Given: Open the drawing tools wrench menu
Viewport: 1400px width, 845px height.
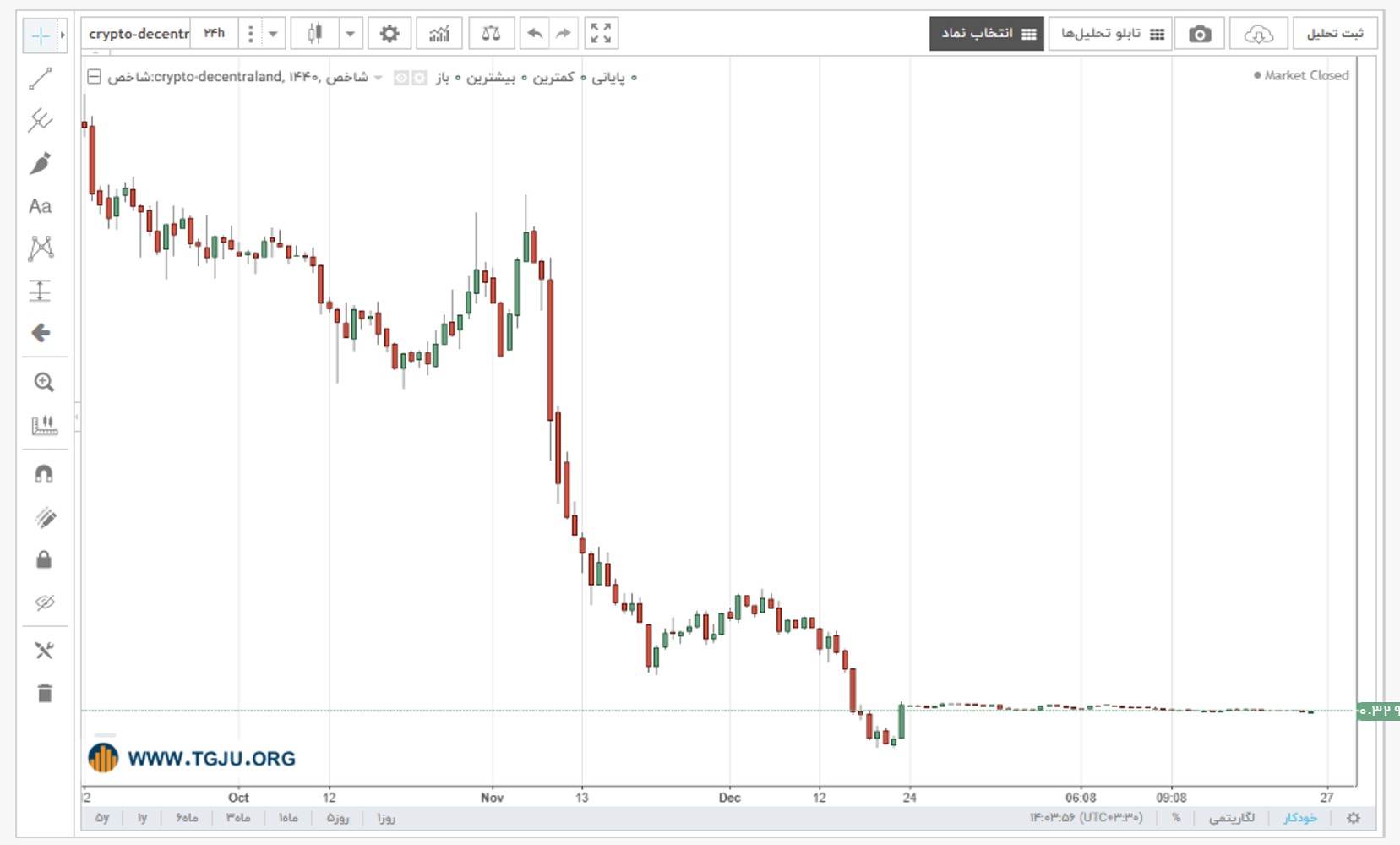Looking at the screenshot, I should coord(44,651).
